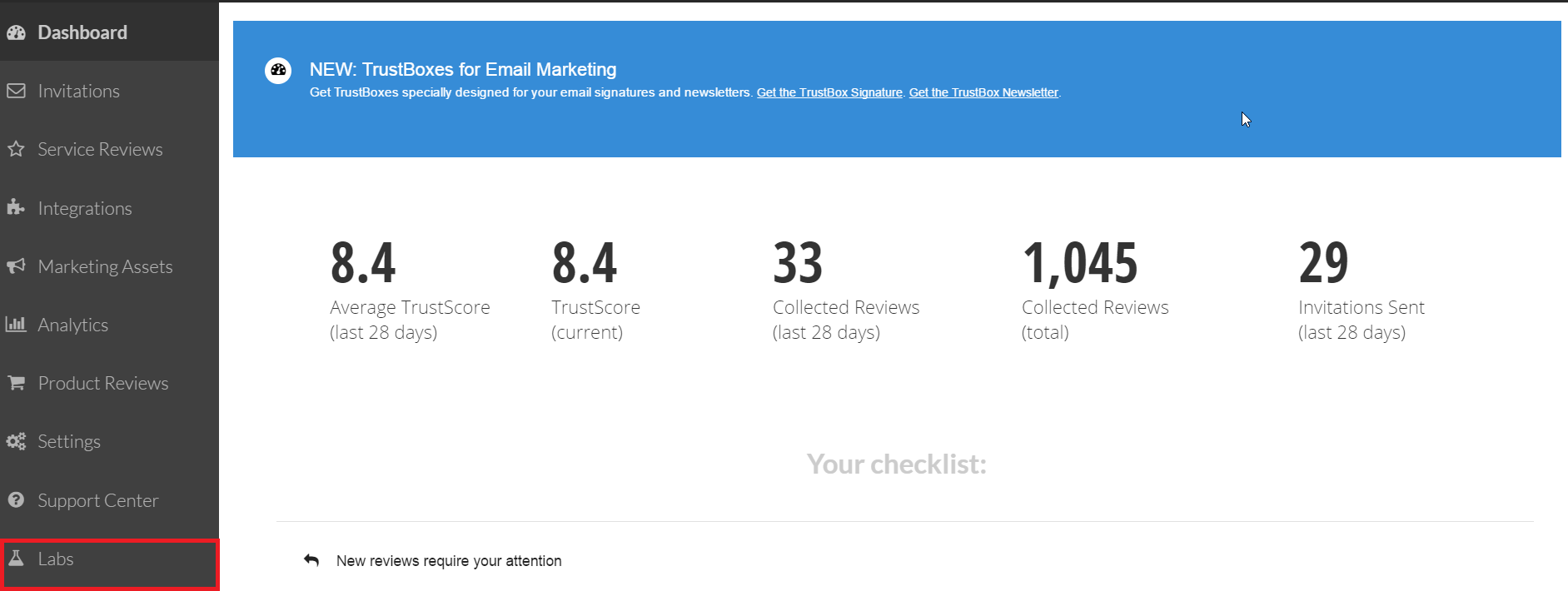Click the 'Your checklist:' heading
The width and height of the screenshot is (1568, 591).
(x=896, y=464)
